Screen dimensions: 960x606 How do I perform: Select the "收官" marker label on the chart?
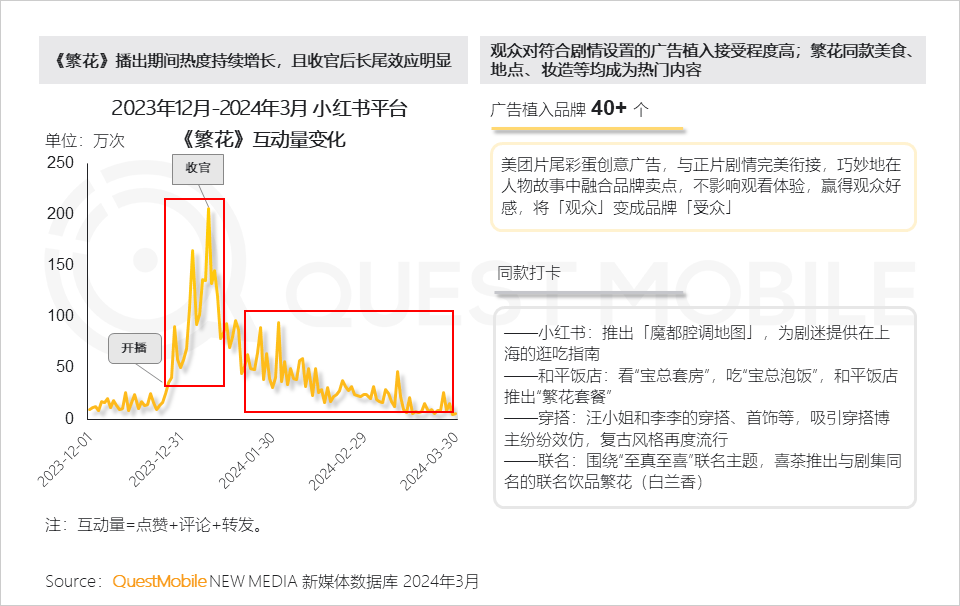[x=199, y=169]
